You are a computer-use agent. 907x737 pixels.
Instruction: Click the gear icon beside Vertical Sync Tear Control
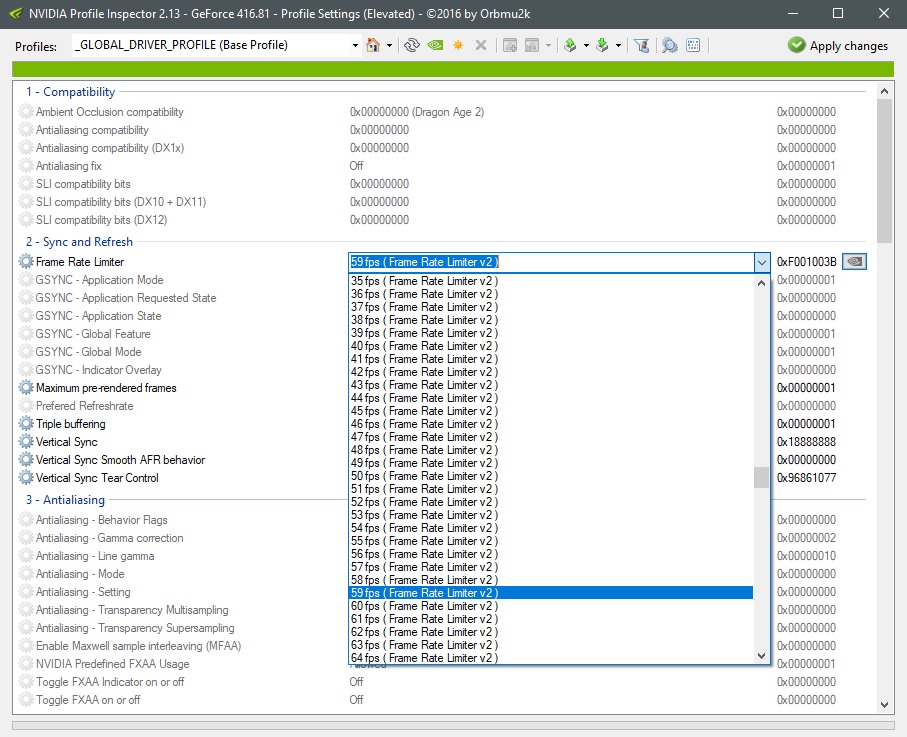click(x=26, y=477)
